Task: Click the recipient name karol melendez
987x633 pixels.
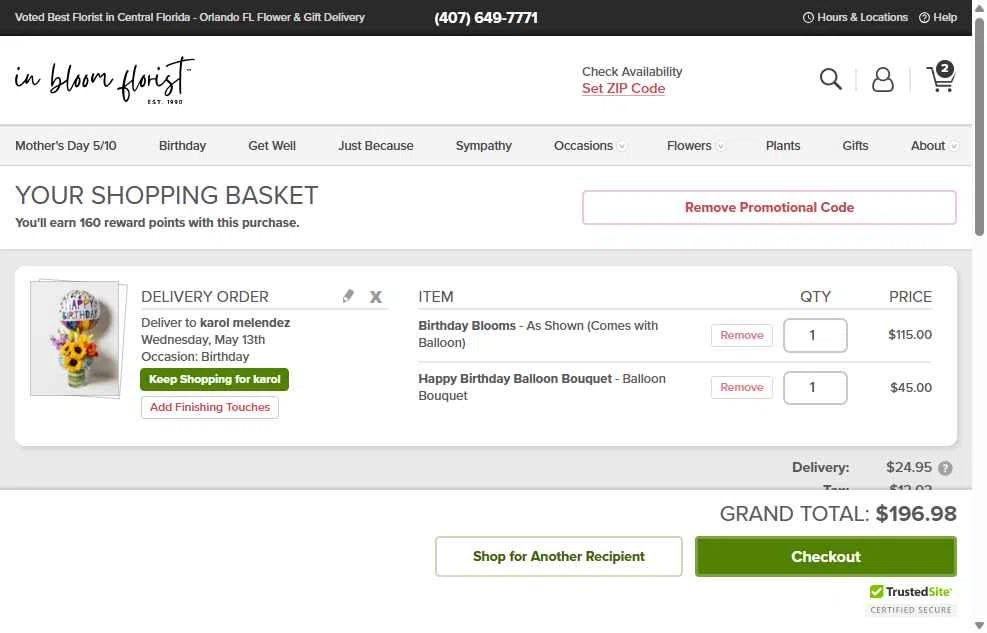Action: click(245, 323)
